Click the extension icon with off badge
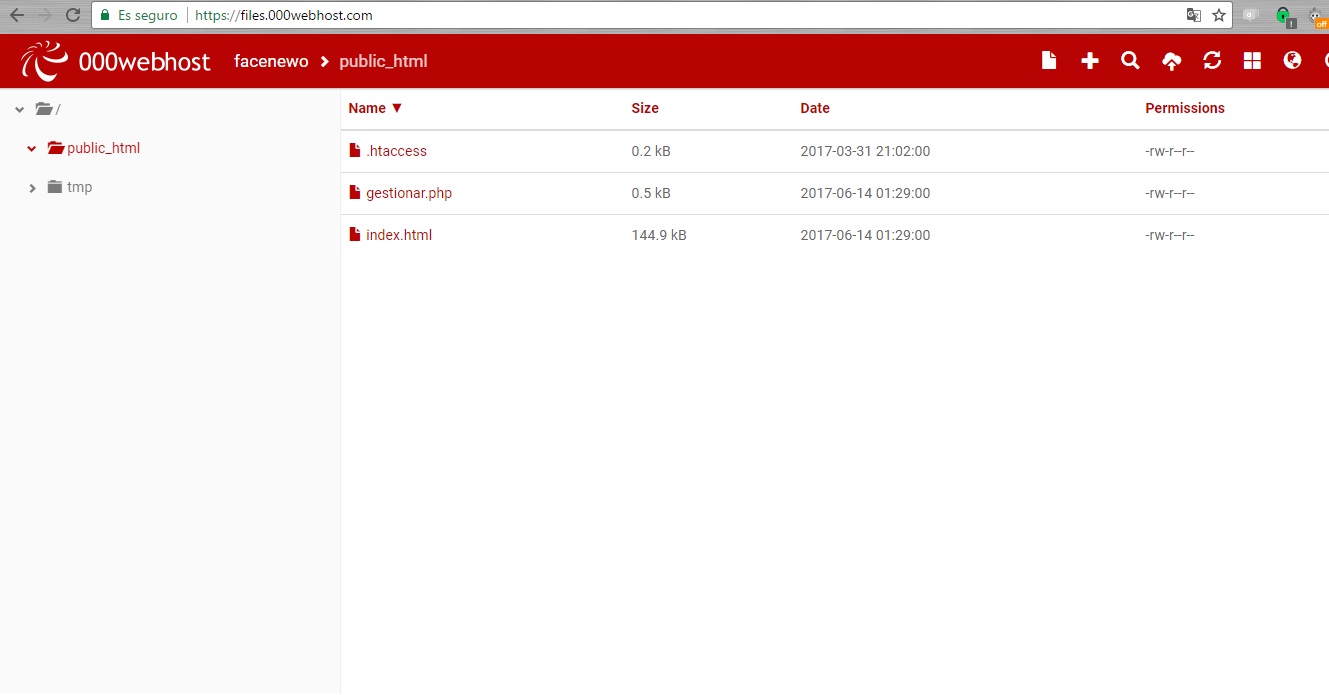 [x=1318, y=16]
